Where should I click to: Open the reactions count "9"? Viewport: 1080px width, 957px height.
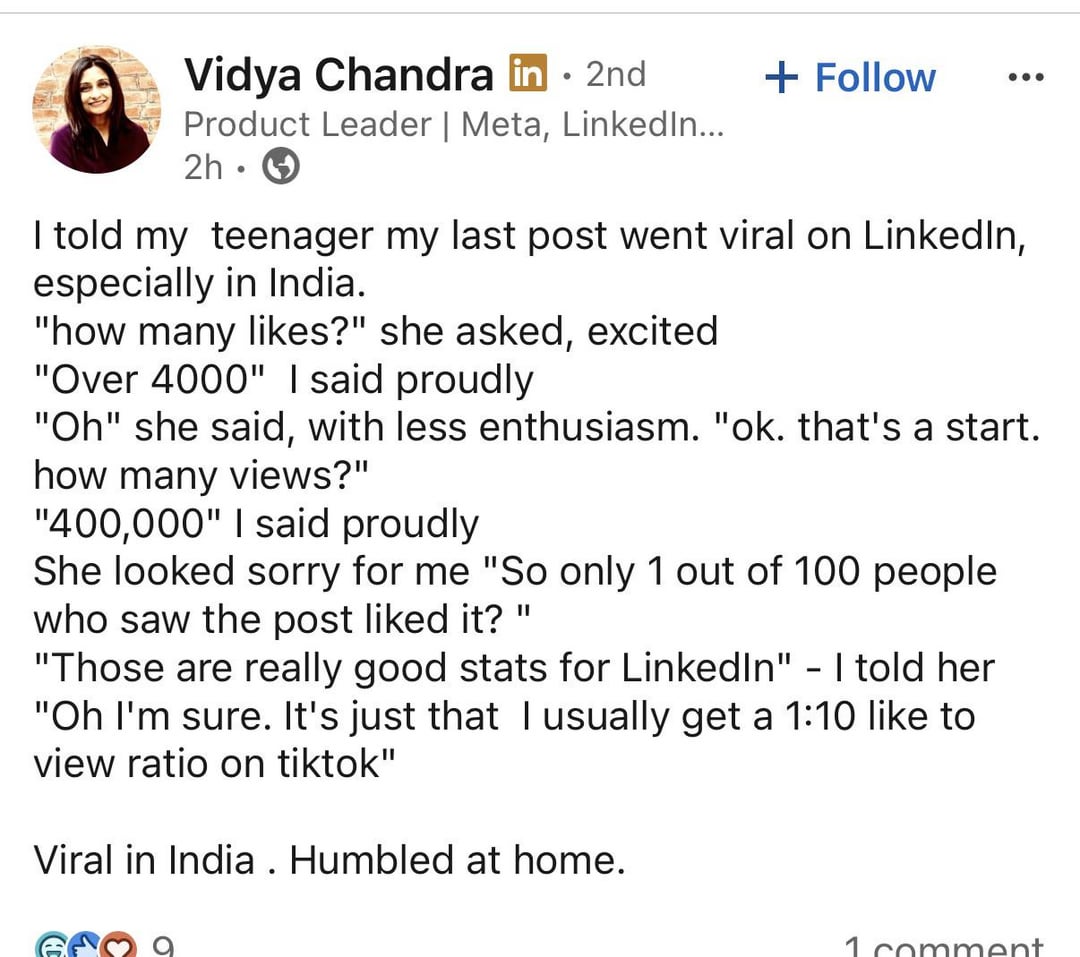pyautogui.click(x=164, y=946)
